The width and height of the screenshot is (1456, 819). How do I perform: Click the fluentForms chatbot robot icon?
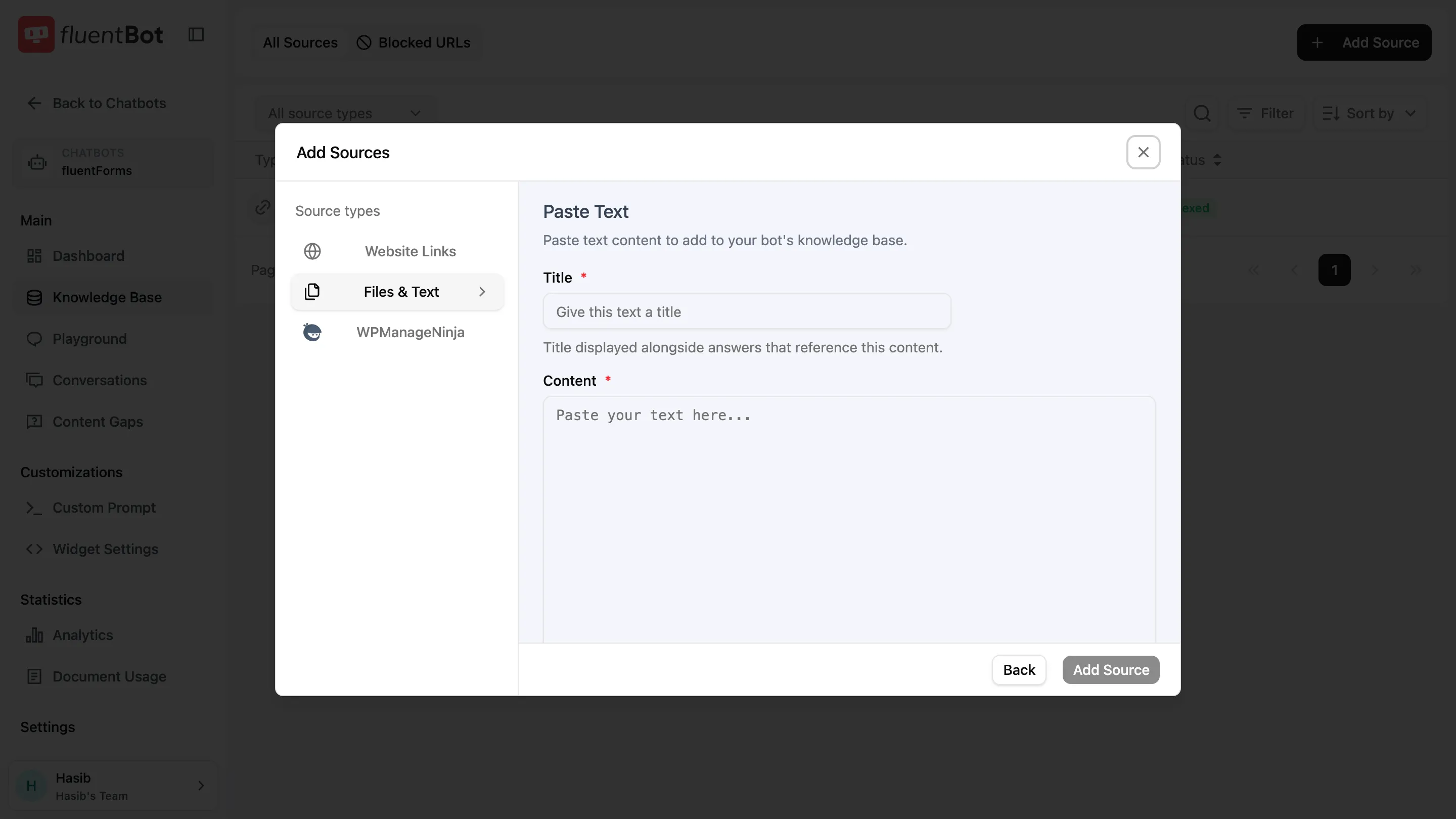point(37,162)
